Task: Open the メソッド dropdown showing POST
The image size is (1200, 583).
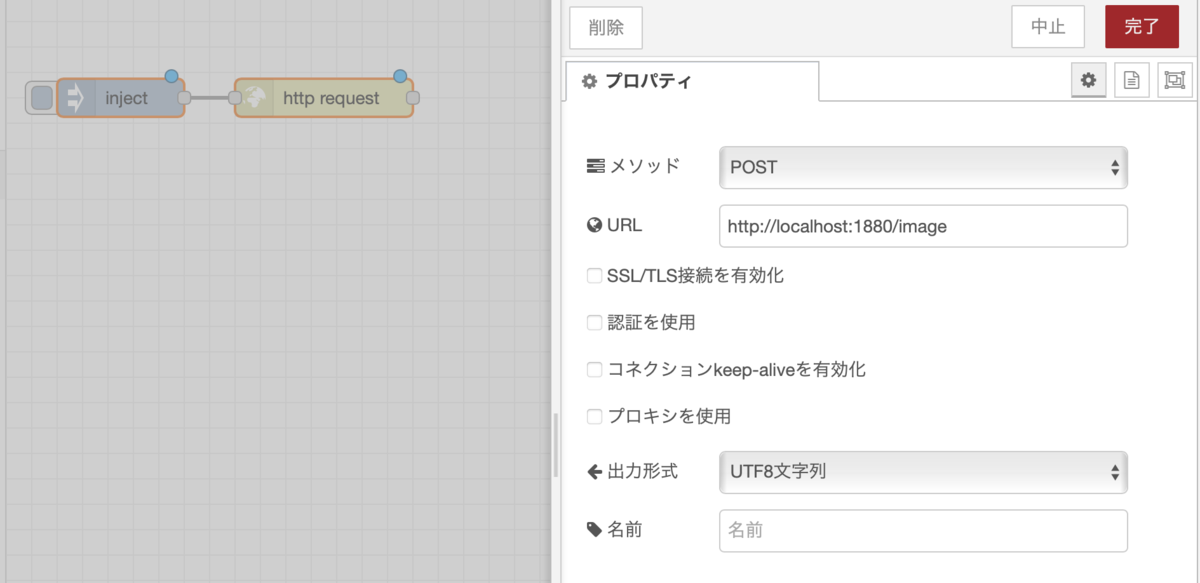Action: tap(922, 167)
